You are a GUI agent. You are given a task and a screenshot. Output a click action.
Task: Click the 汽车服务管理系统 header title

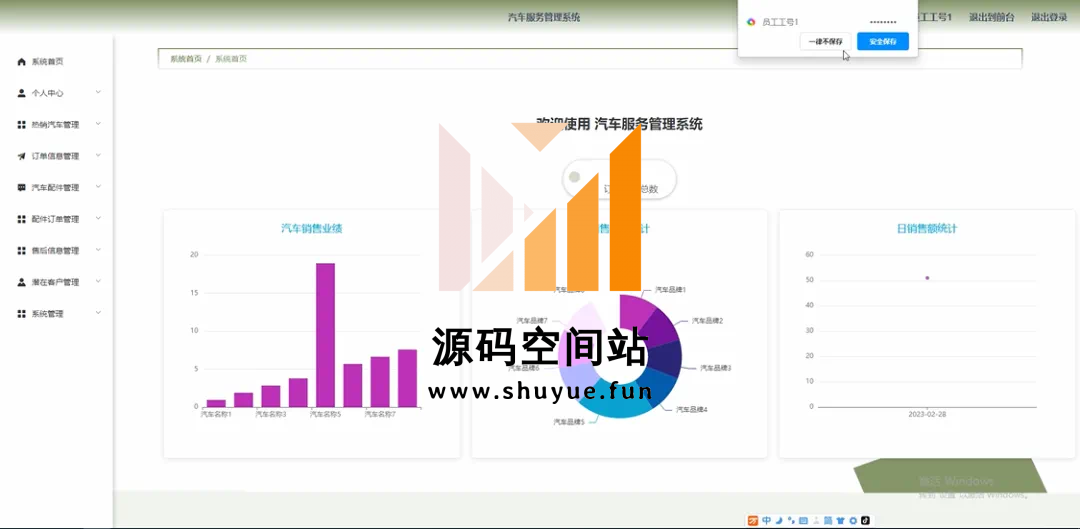pos(544,17)
